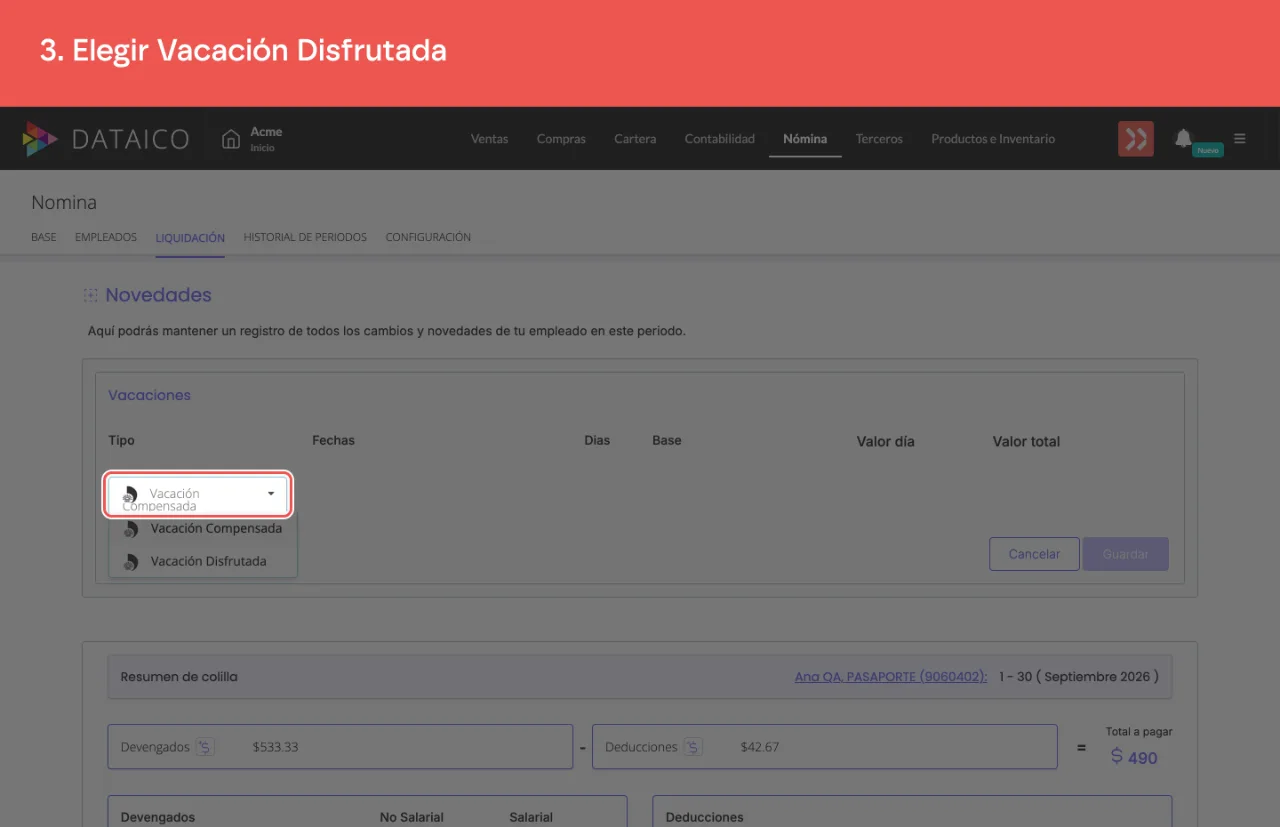This screenshot has width=1280, height=827.
Task: Click the Valor día column header
Action: pos(885,441)
